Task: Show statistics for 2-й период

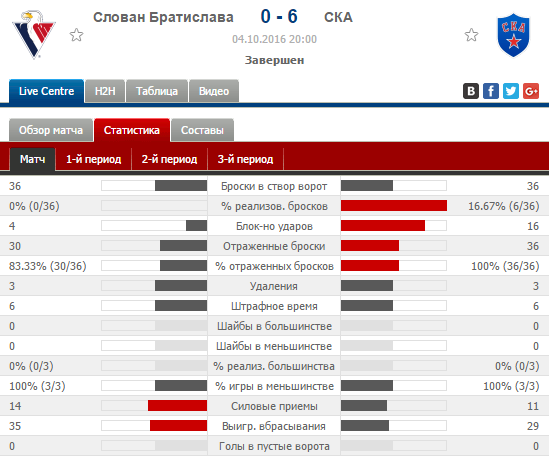Action: [169, 159]
